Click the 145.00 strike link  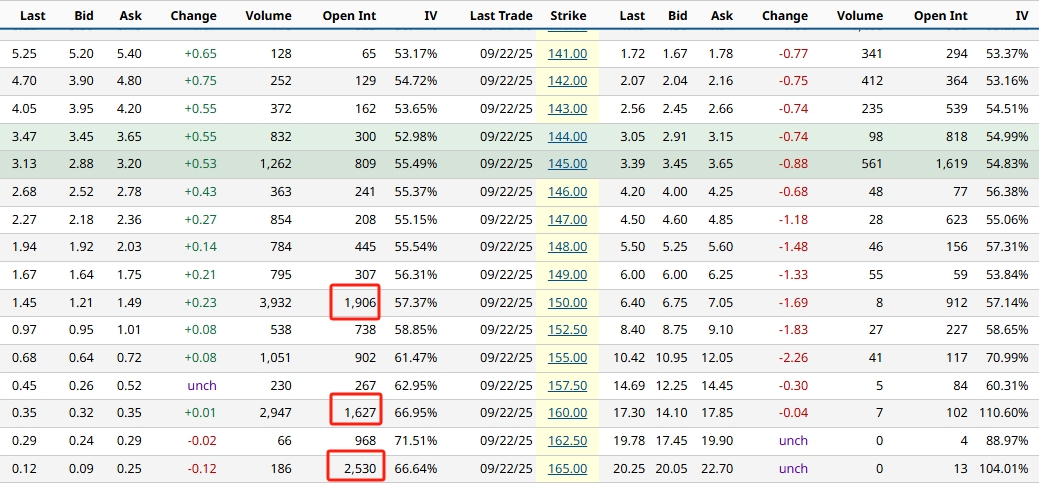click(567, 164)
